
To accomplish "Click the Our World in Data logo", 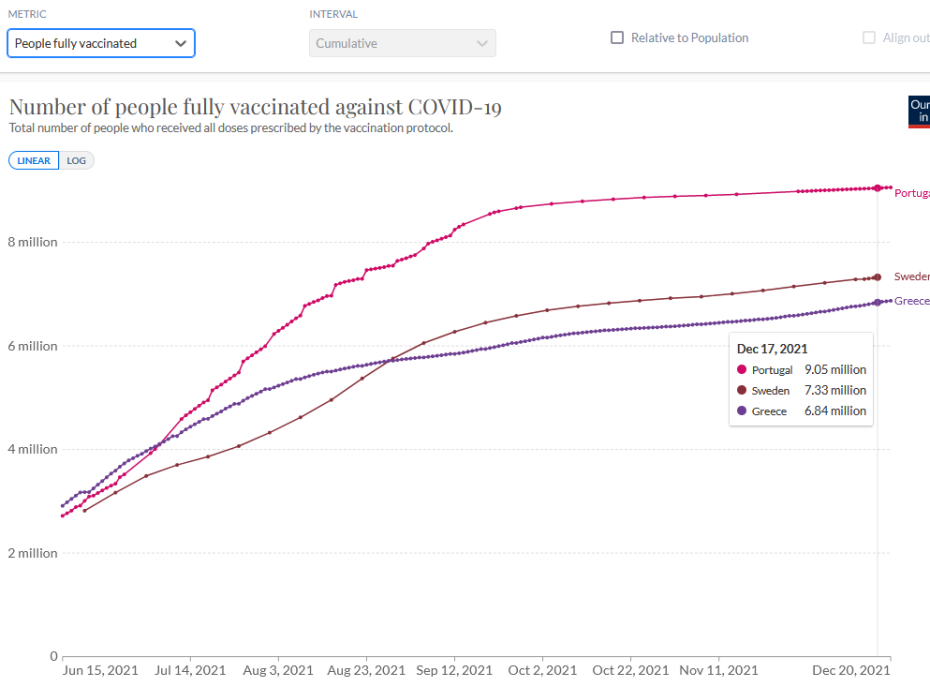I will (x=918, y=111).
